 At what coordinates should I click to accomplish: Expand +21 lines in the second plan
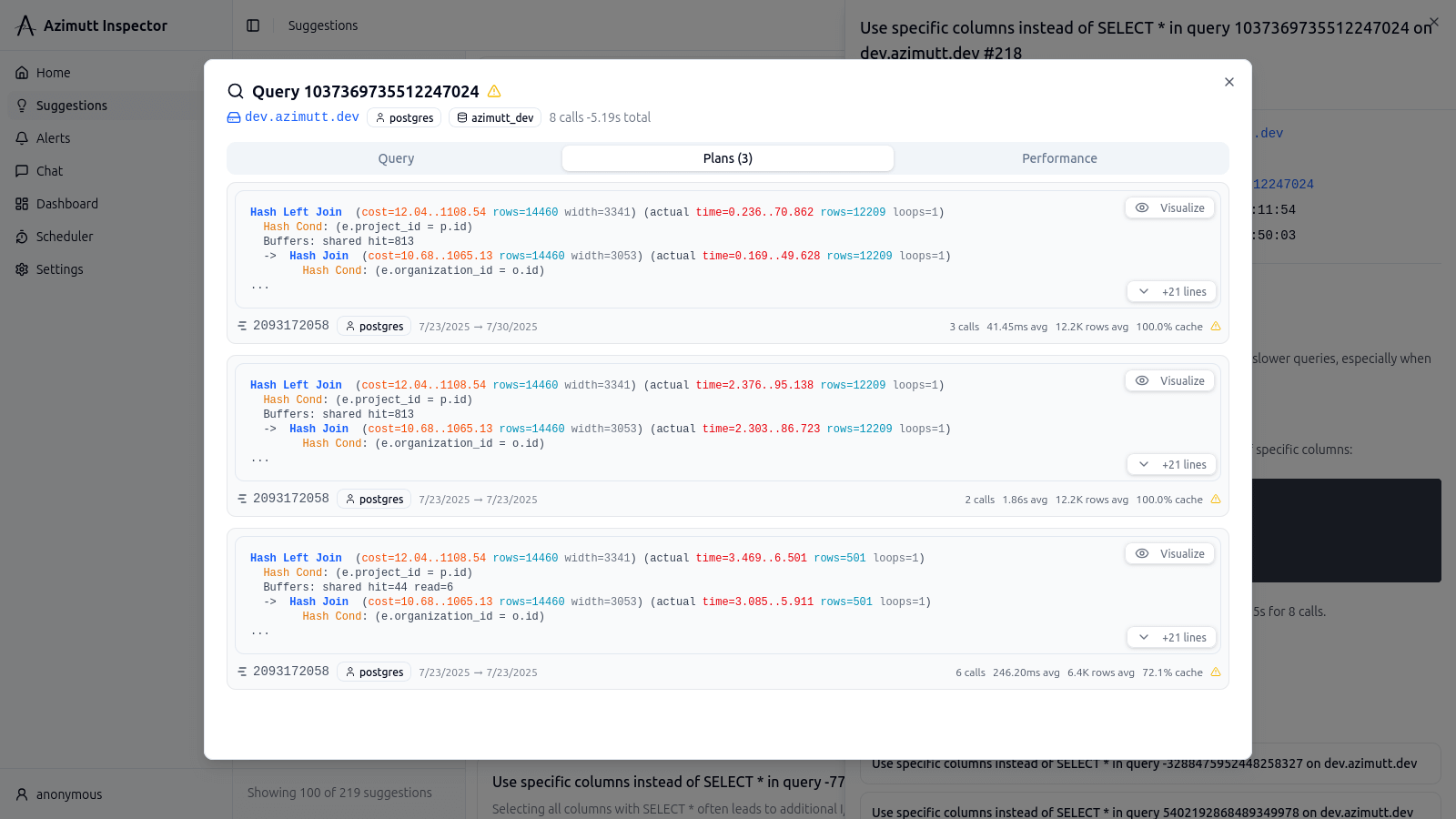pyautogui.click(x=1172, y=465)
